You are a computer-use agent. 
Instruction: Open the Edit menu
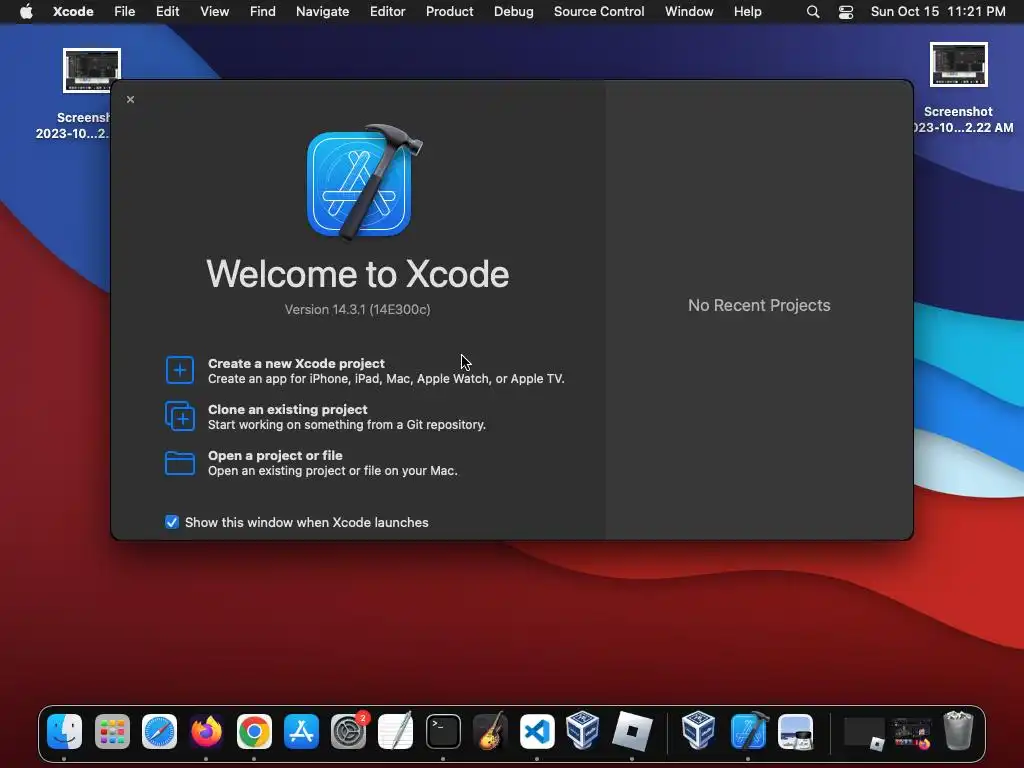[x=167, y=12]
